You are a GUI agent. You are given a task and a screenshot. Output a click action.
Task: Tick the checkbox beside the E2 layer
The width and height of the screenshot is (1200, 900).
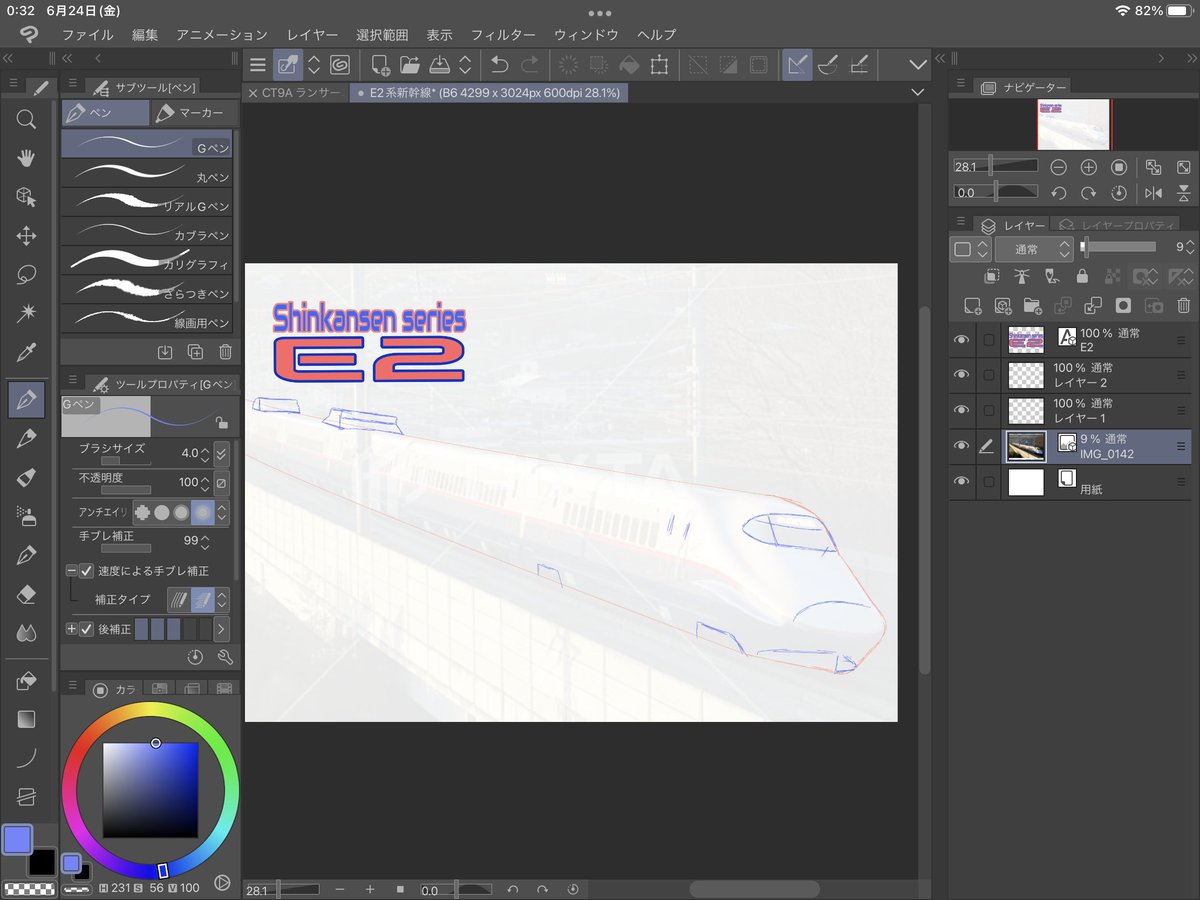click(x=989, y=340)
